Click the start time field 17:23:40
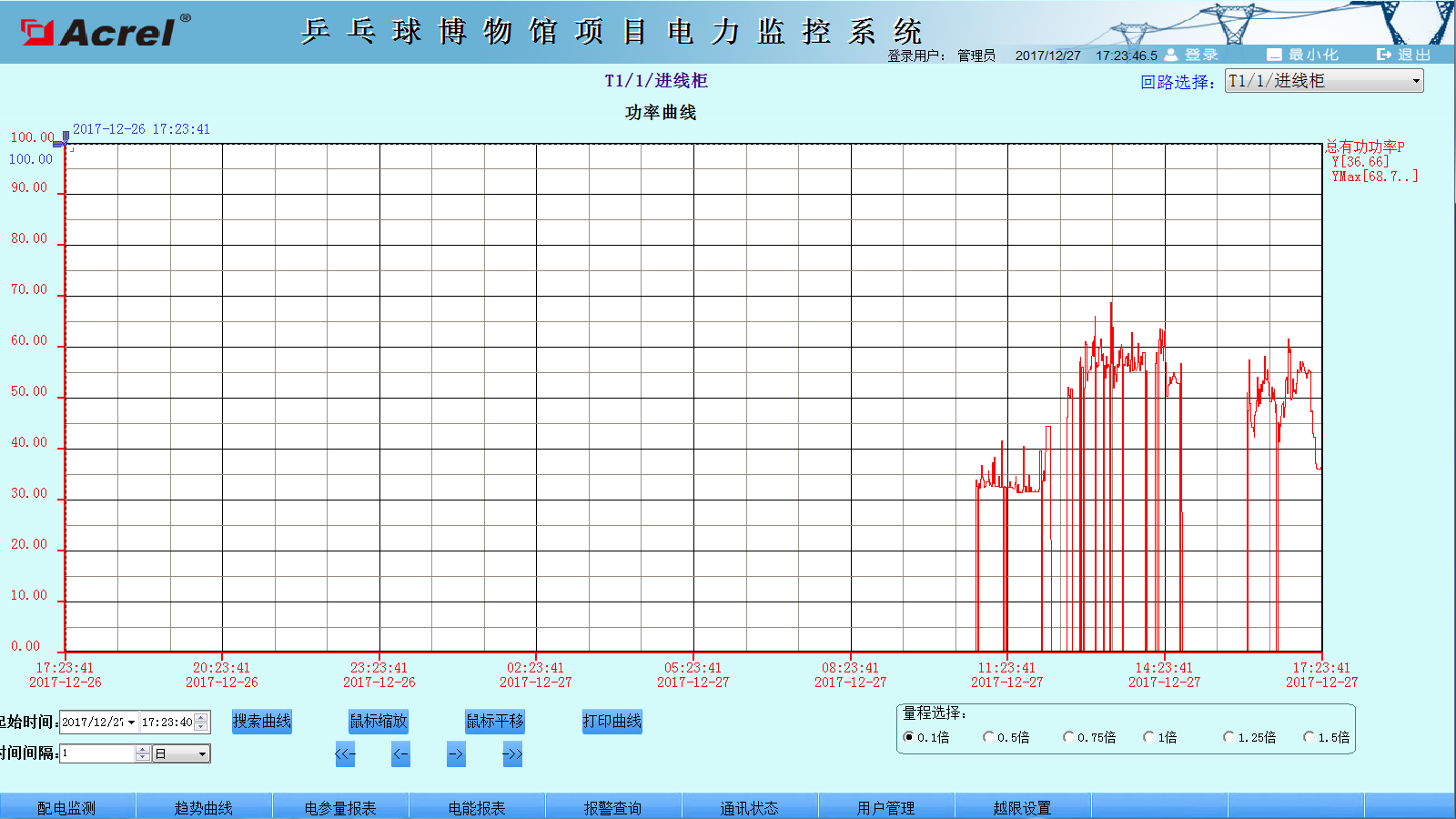 [167, 723]
